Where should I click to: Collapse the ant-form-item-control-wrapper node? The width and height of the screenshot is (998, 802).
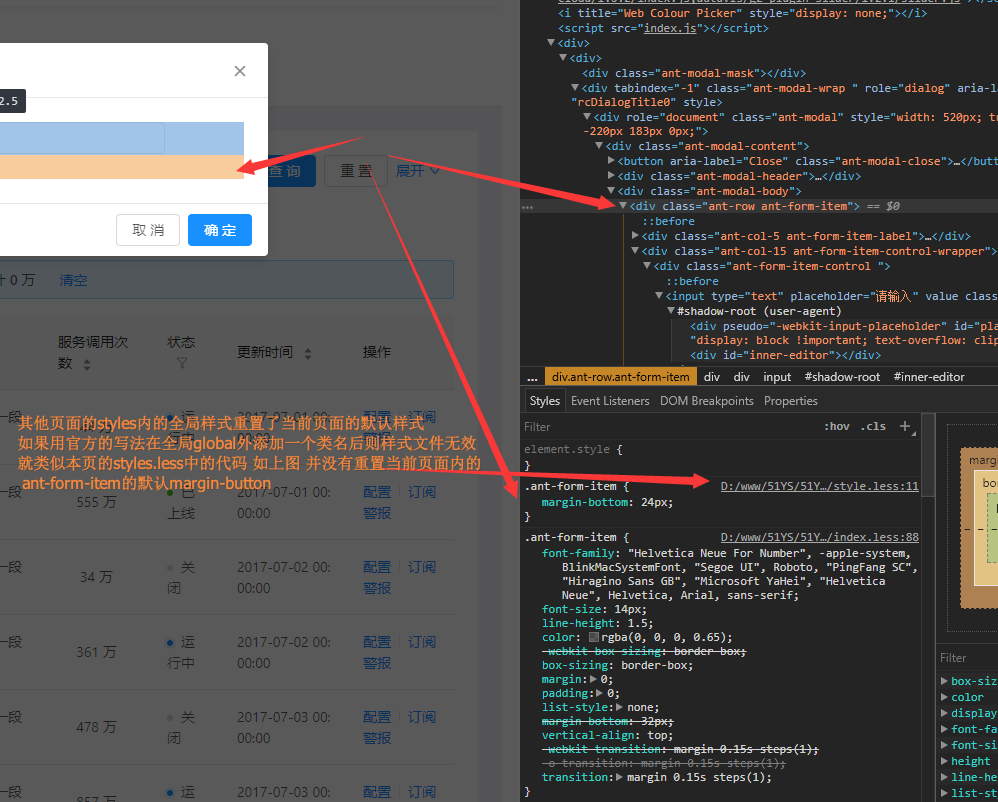tap(635, 251)
